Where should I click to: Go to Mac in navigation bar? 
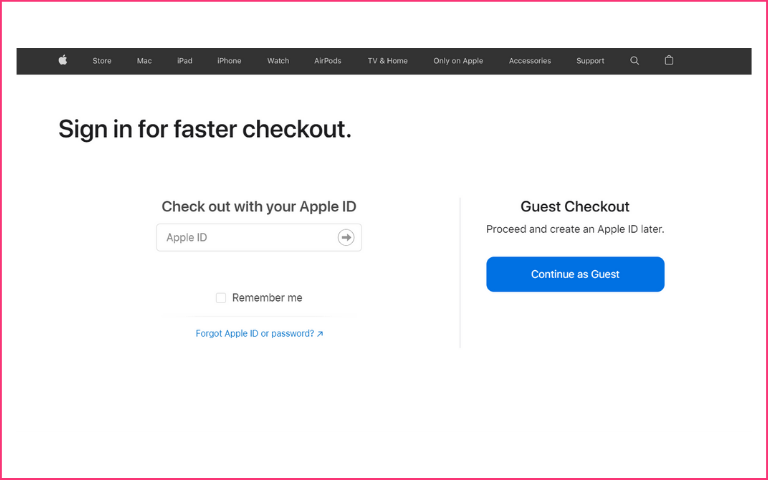[x=144, y=61]
